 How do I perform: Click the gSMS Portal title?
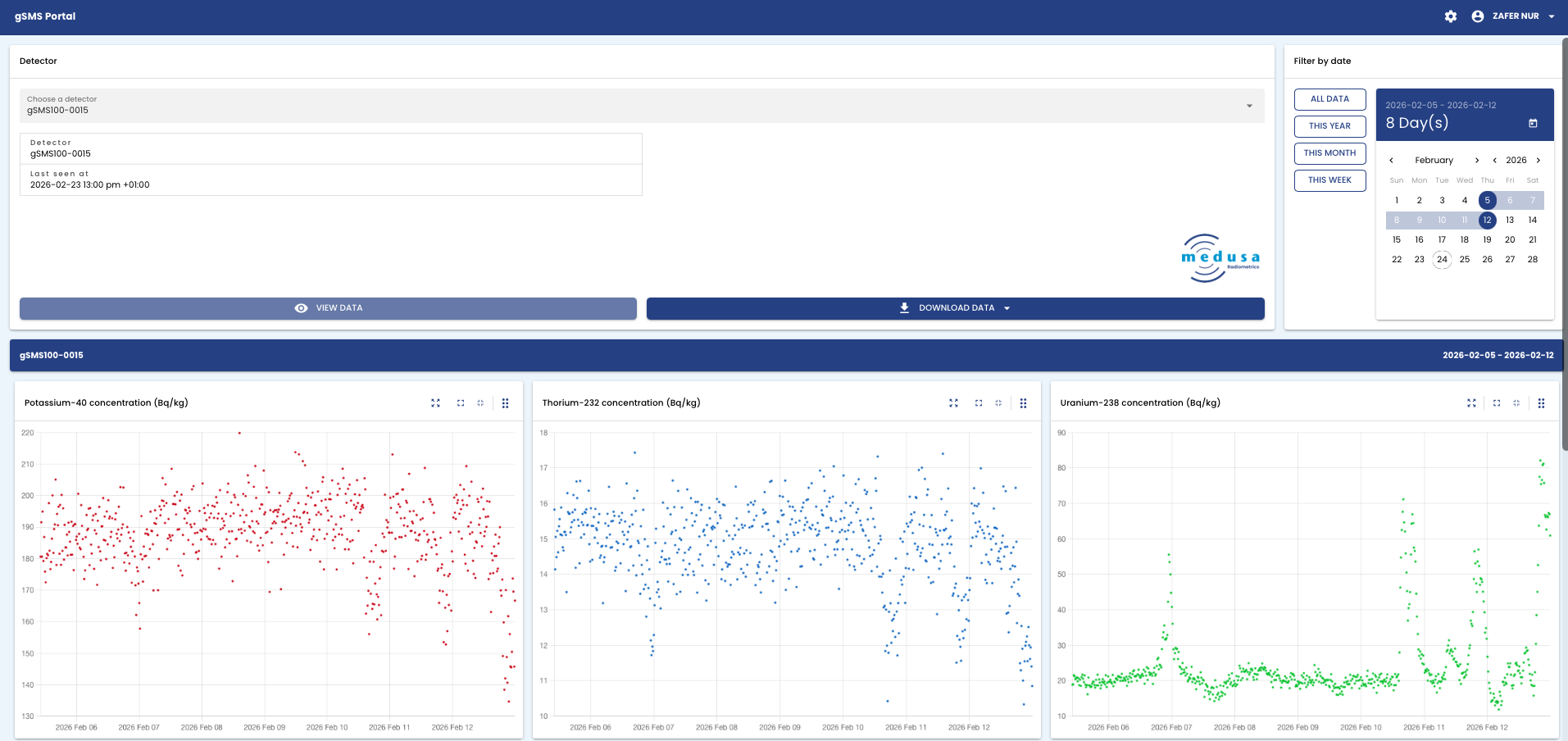[x=45, y=16]
